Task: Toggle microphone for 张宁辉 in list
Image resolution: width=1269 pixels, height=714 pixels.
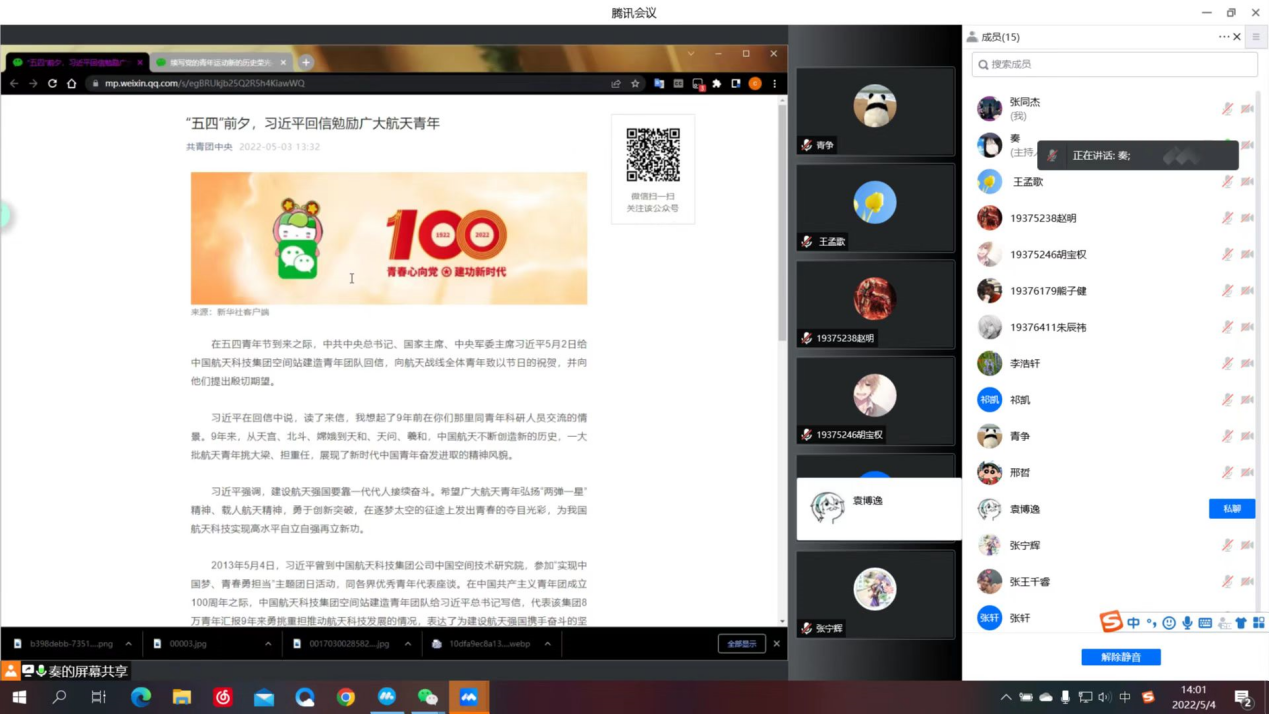Action: [1227, 545]
